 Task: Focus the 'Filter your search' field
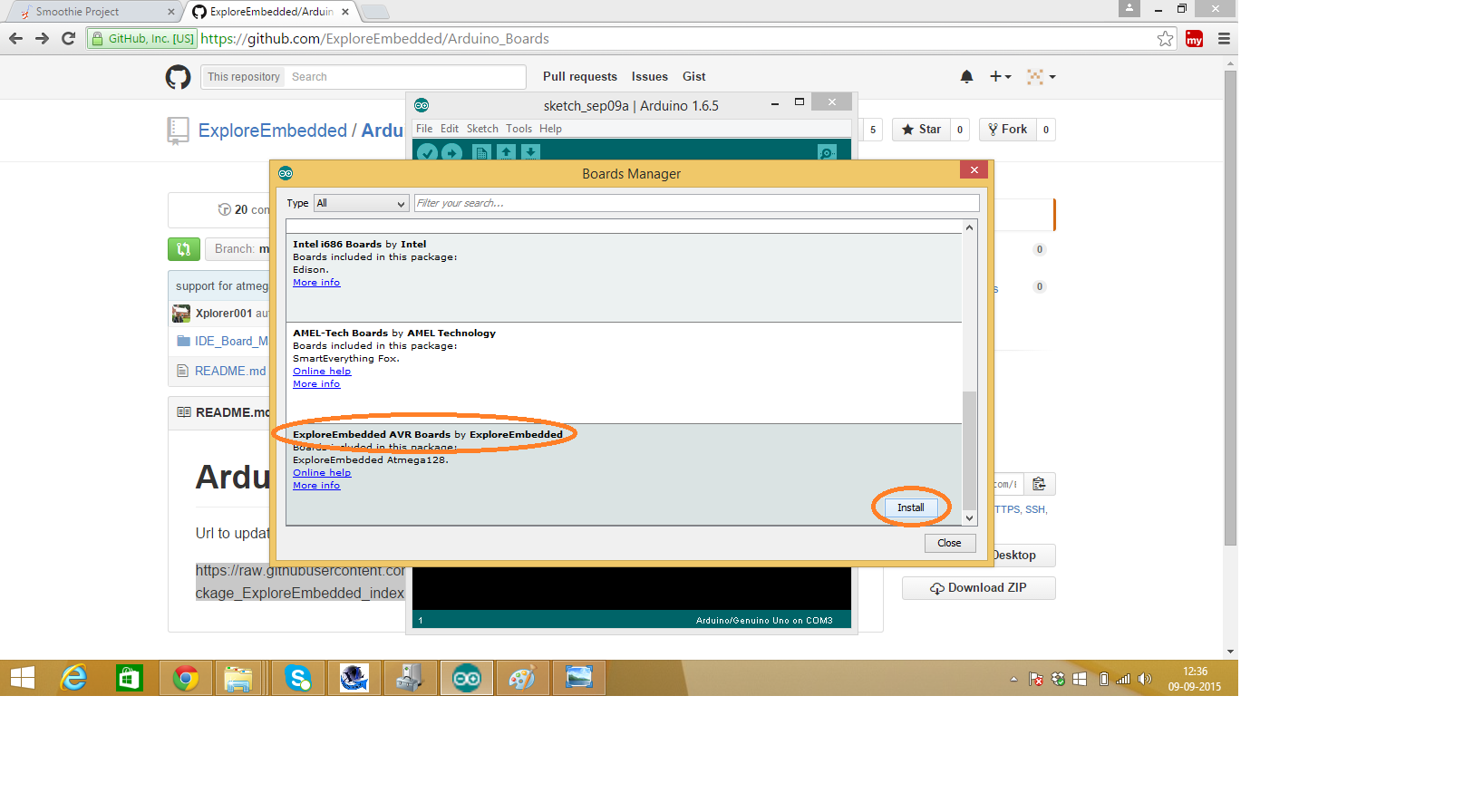point(696,203)
